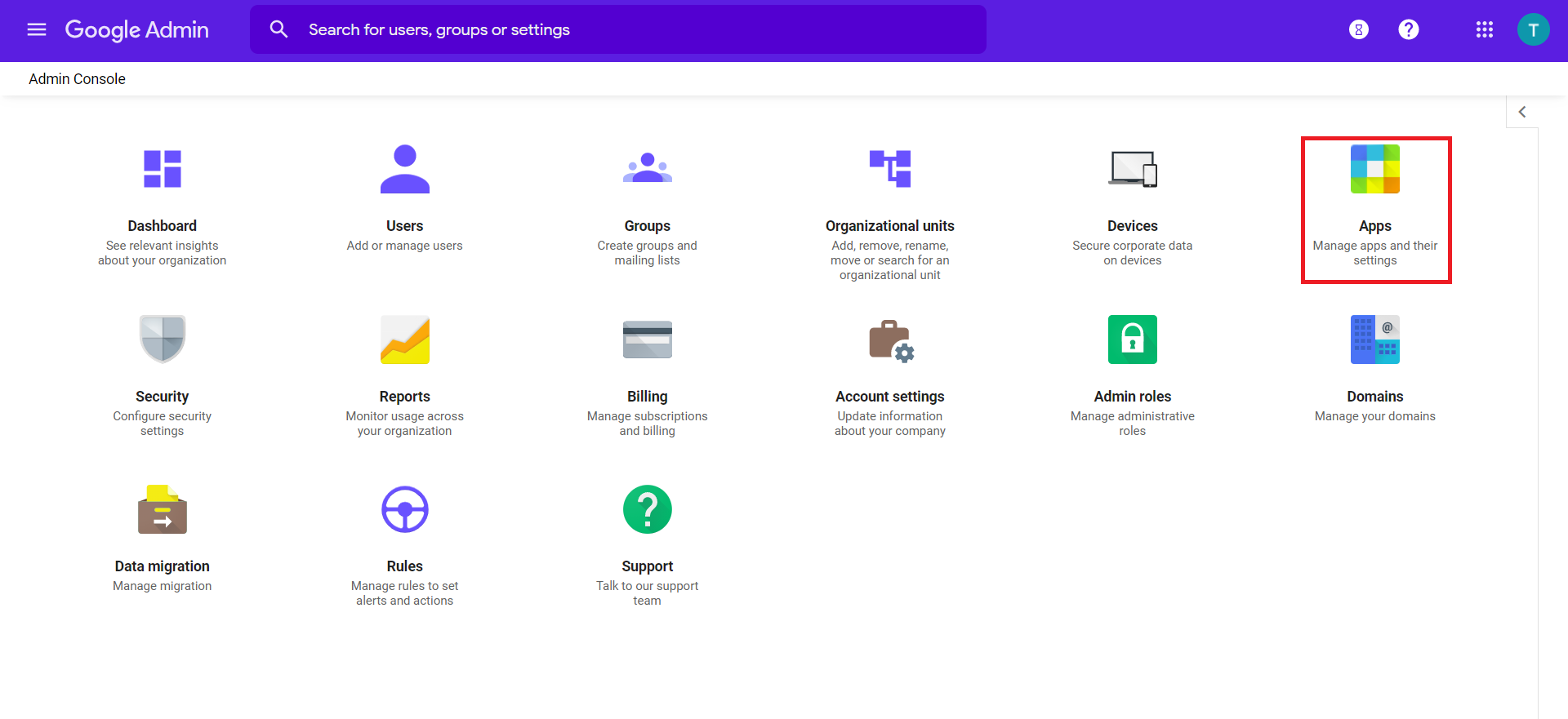Click the Google Admin logo
Viewport: 1568px width, 719px height.
pos(137,30)
